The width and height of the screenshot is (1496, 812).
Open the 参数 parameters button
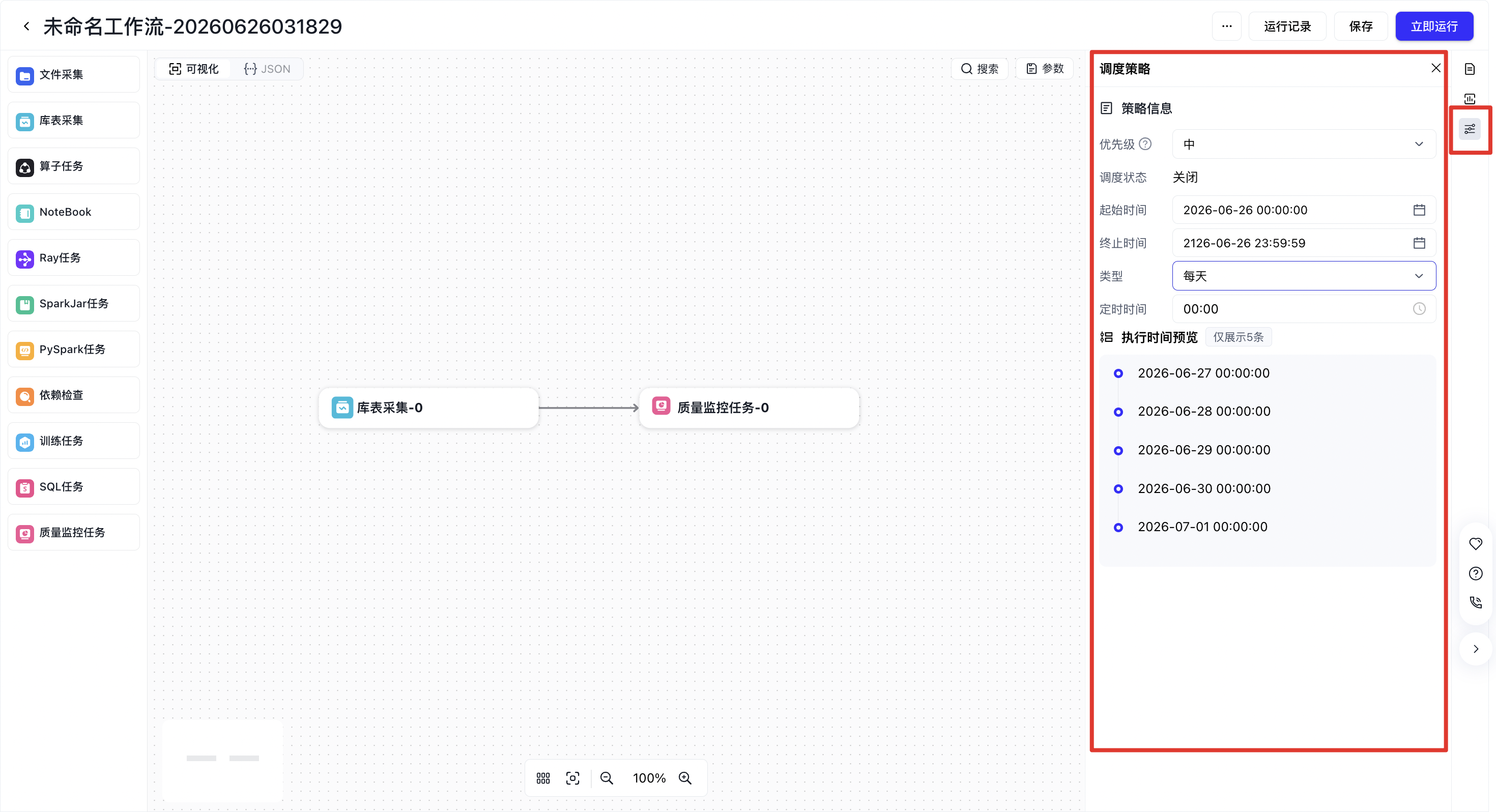coord(1045,69)
